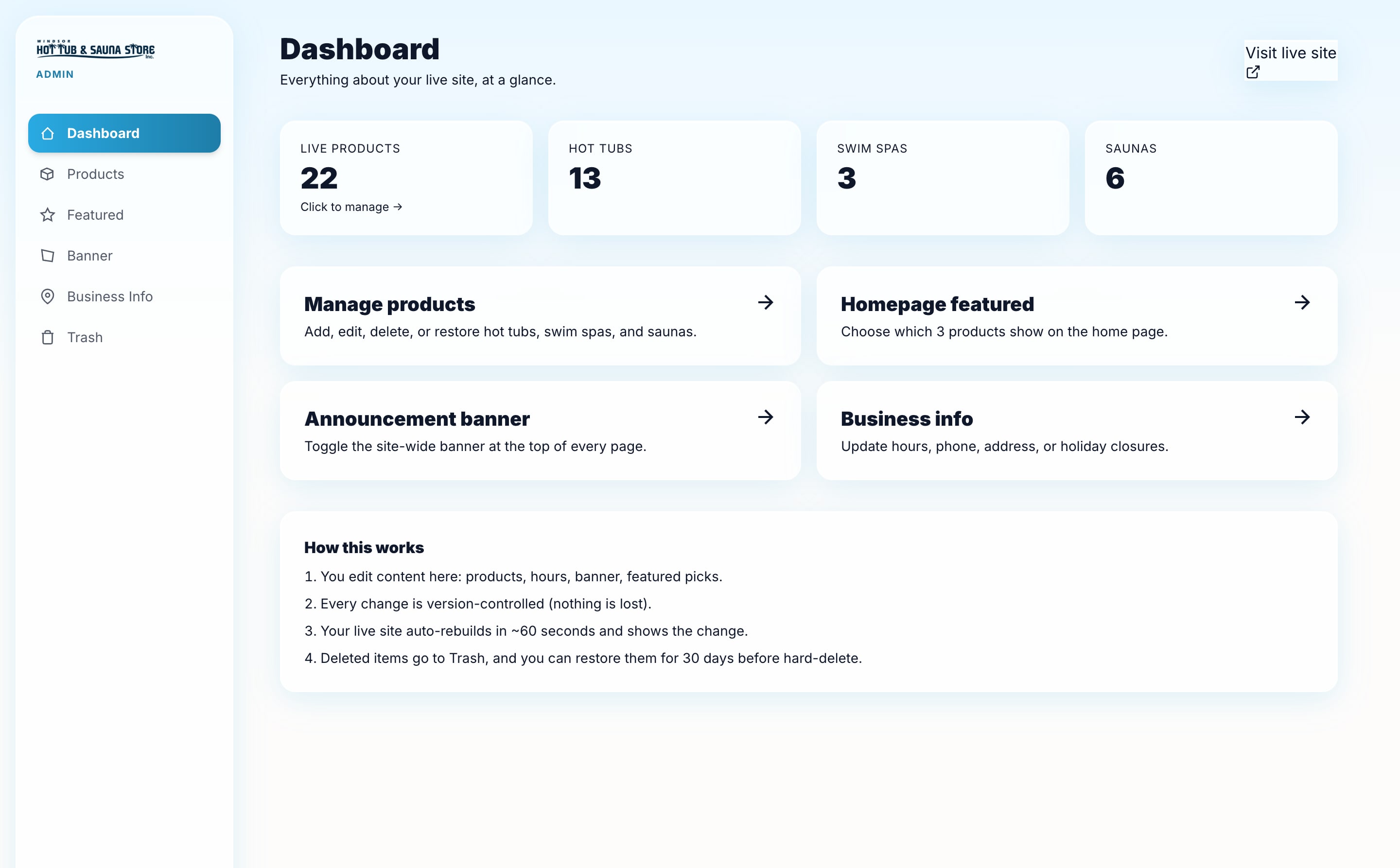Click the 'Update hours, phone, address' description
This screenshot has height=868, width=1400.
1004,447
